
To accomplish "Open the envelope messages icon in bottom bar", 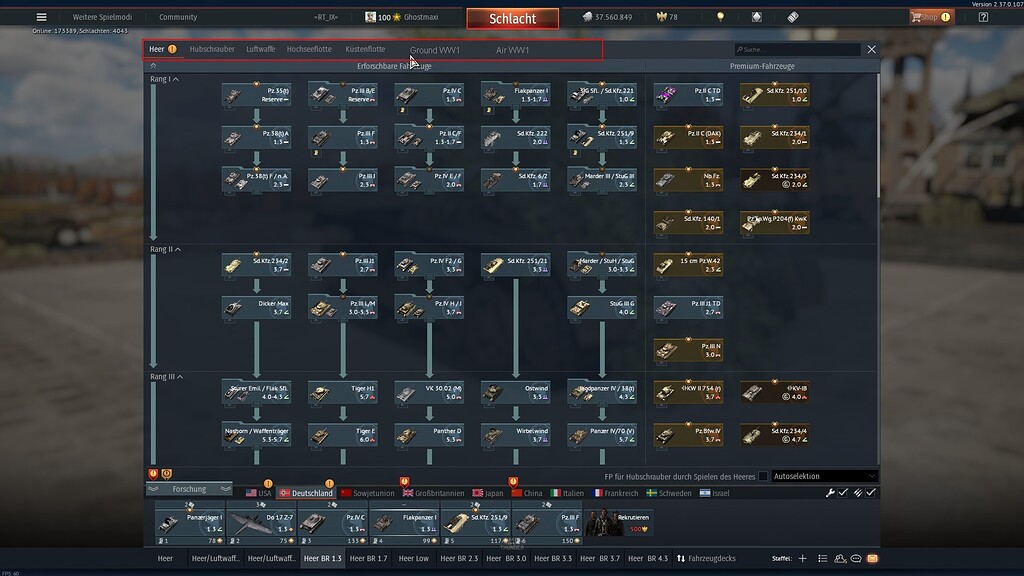I will pyautogui.click(x=874, y=558).
